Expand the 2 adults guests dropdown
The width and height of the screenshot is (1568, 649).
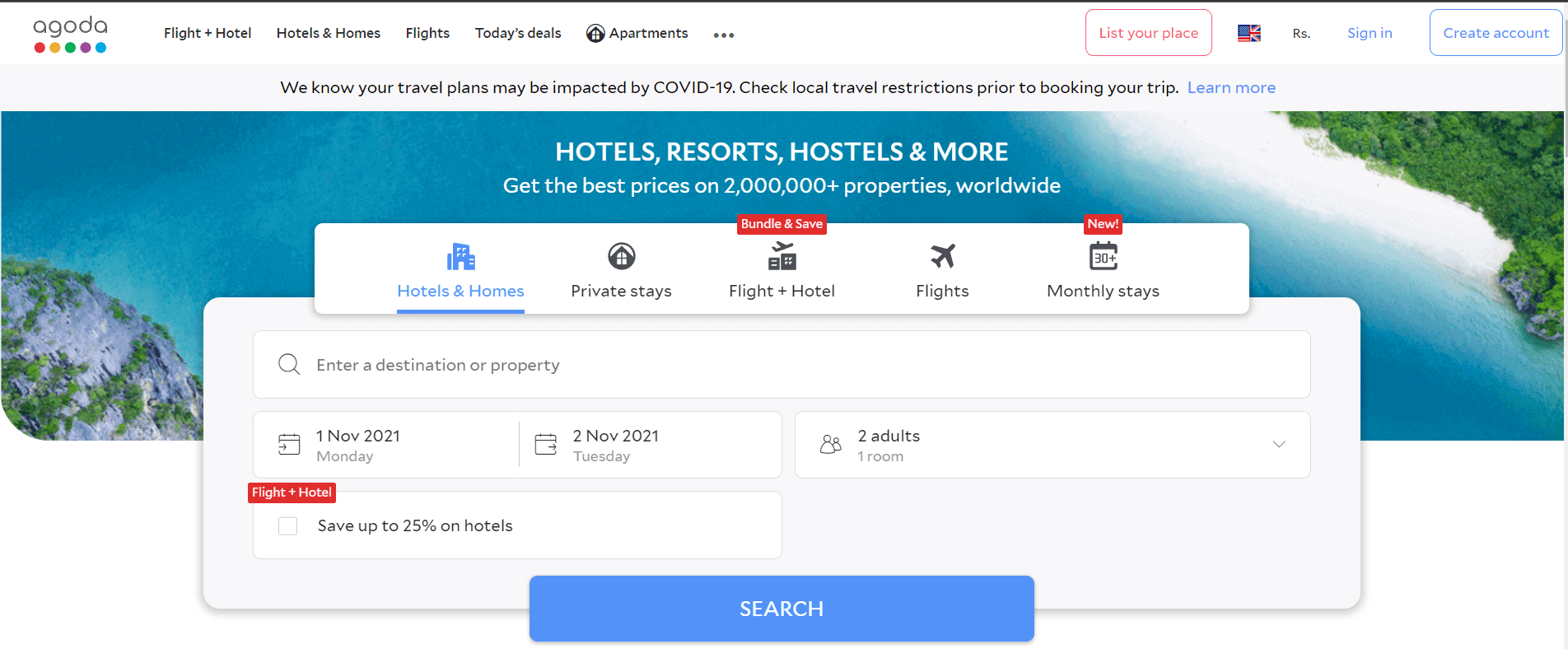coord(1052,445)
